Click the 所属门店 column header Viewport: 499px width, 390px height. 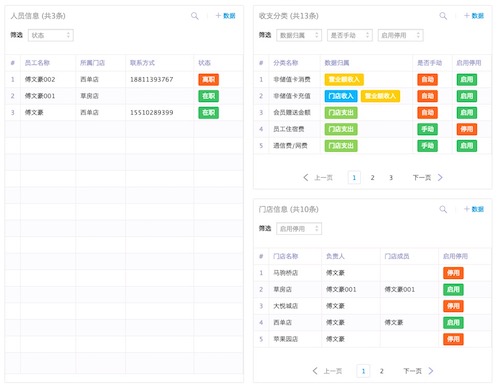pos(92,63)
